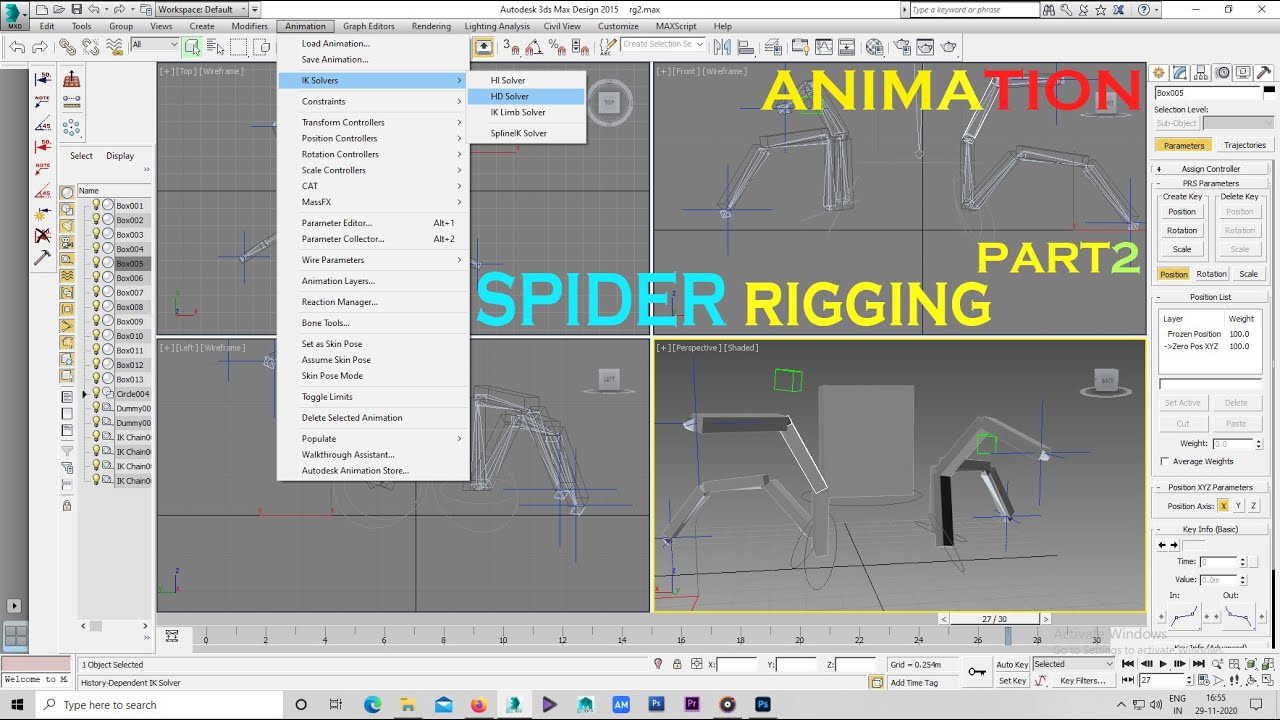Viewport: 1280px width, 720px height.
Task: Click the Key Filters... button
Action: [1083, 680]
